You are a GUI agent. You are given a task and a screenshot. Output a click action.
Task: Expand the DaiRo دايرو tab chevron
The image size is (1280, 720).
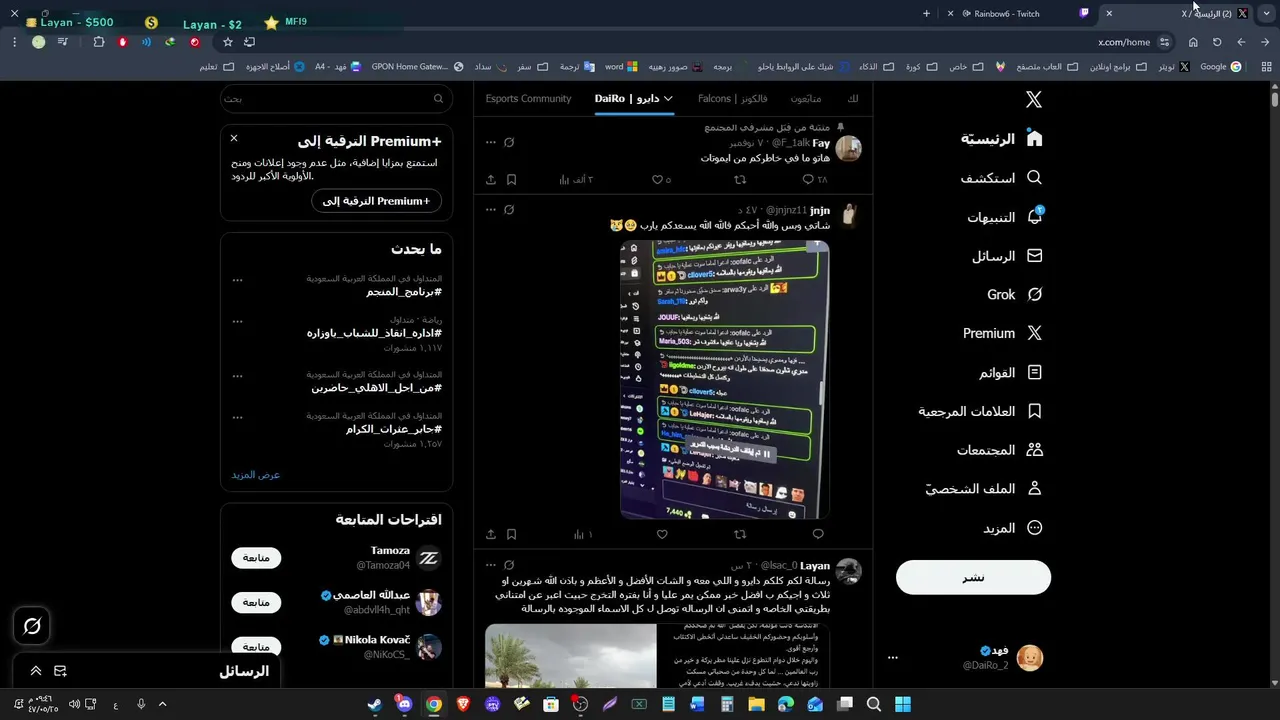pyautogui.click(x=668, y=99)
